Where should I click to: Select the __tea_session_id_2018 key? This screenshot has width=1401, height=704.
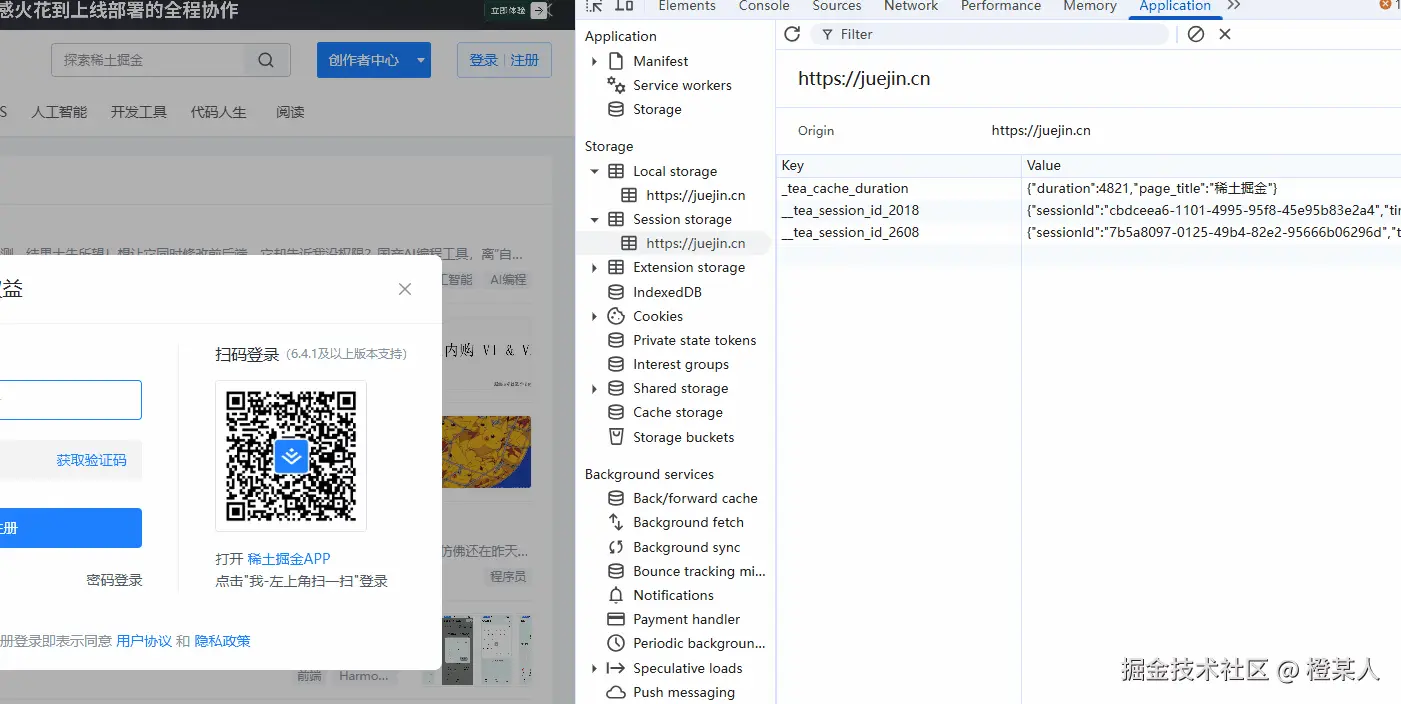(x=850, y=210)
